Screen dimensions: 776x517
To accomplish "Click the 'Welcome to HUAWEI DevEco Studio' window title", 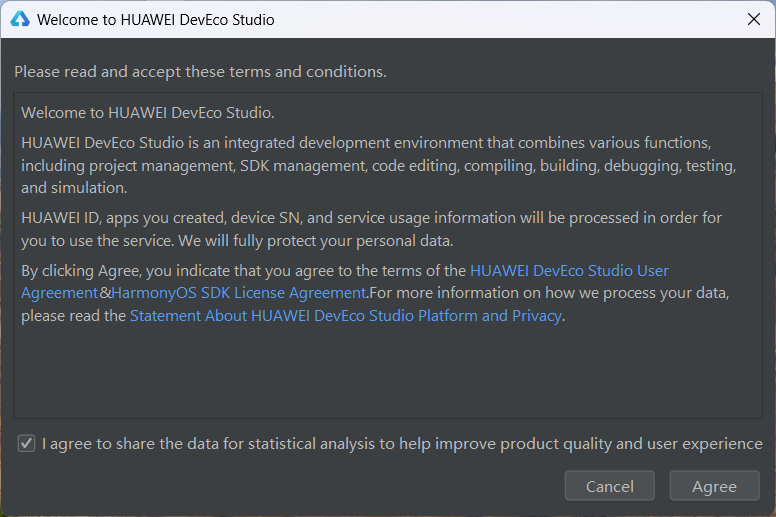I will tap(155, 20).
